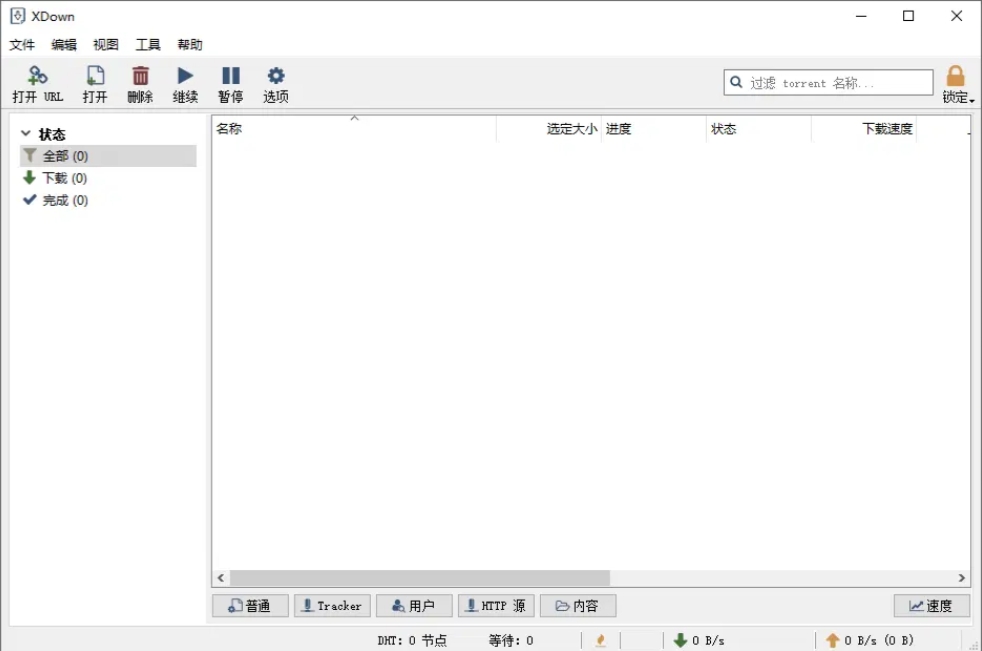Pause downloads with the 暂停 icon
This screenshot has width=982, height=651.
click(230, 82)
